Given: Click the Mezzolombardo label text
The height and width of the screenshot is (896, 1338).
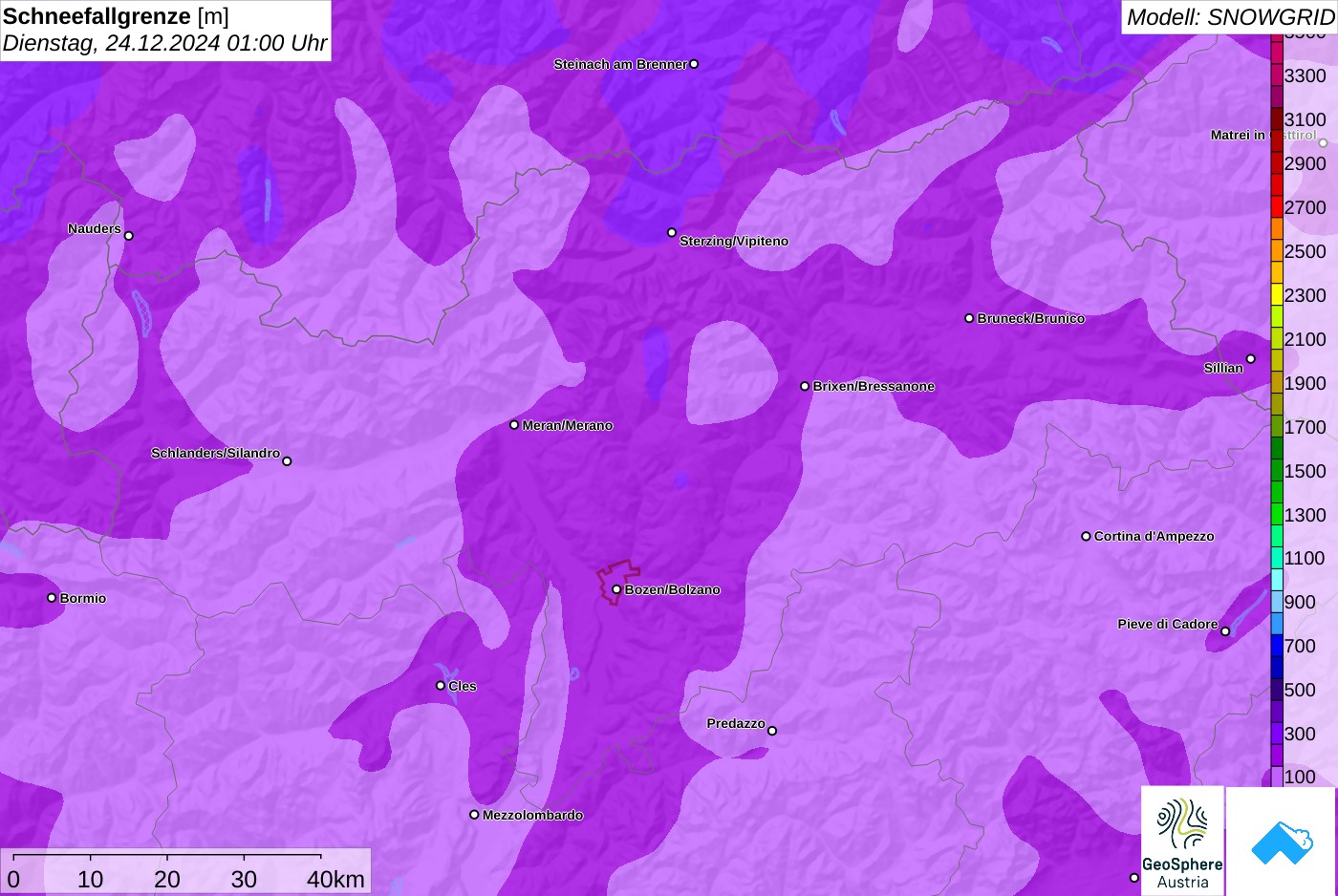Looking at the screenshot, I should point(532,815).
